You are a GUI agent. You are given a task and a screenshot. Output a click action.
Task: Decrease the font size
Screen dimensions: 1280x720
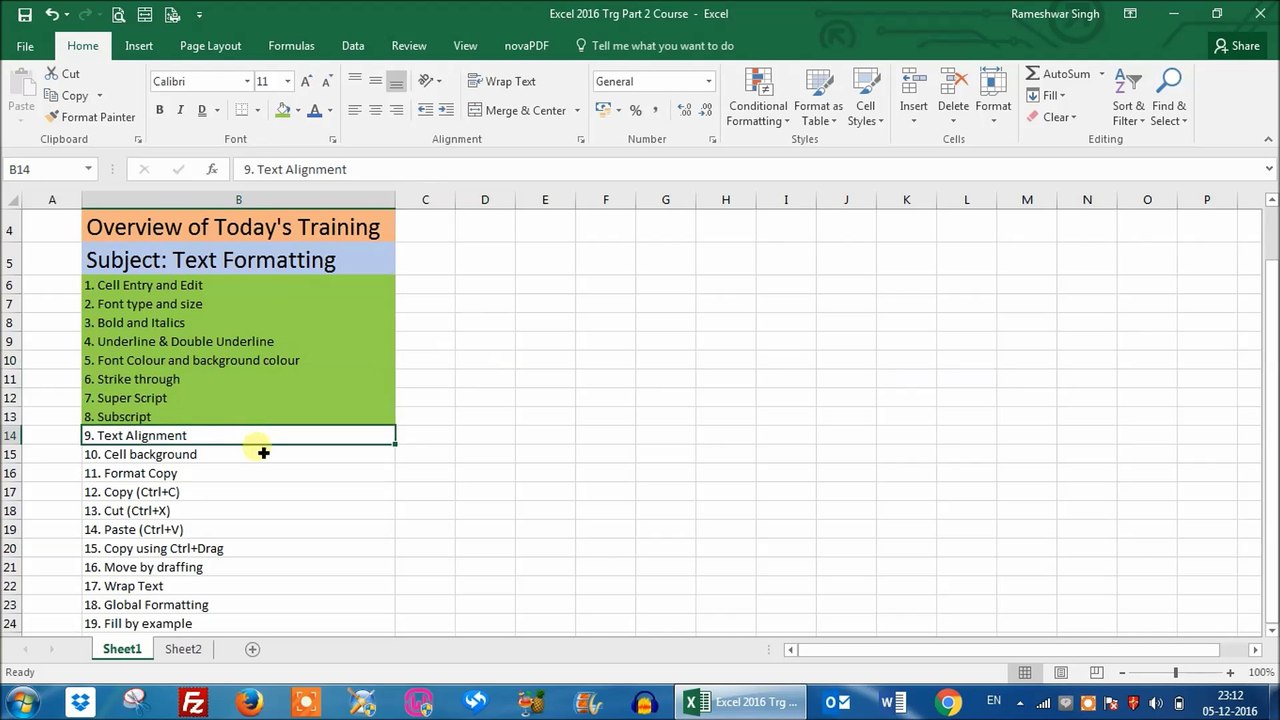point(328,81)
